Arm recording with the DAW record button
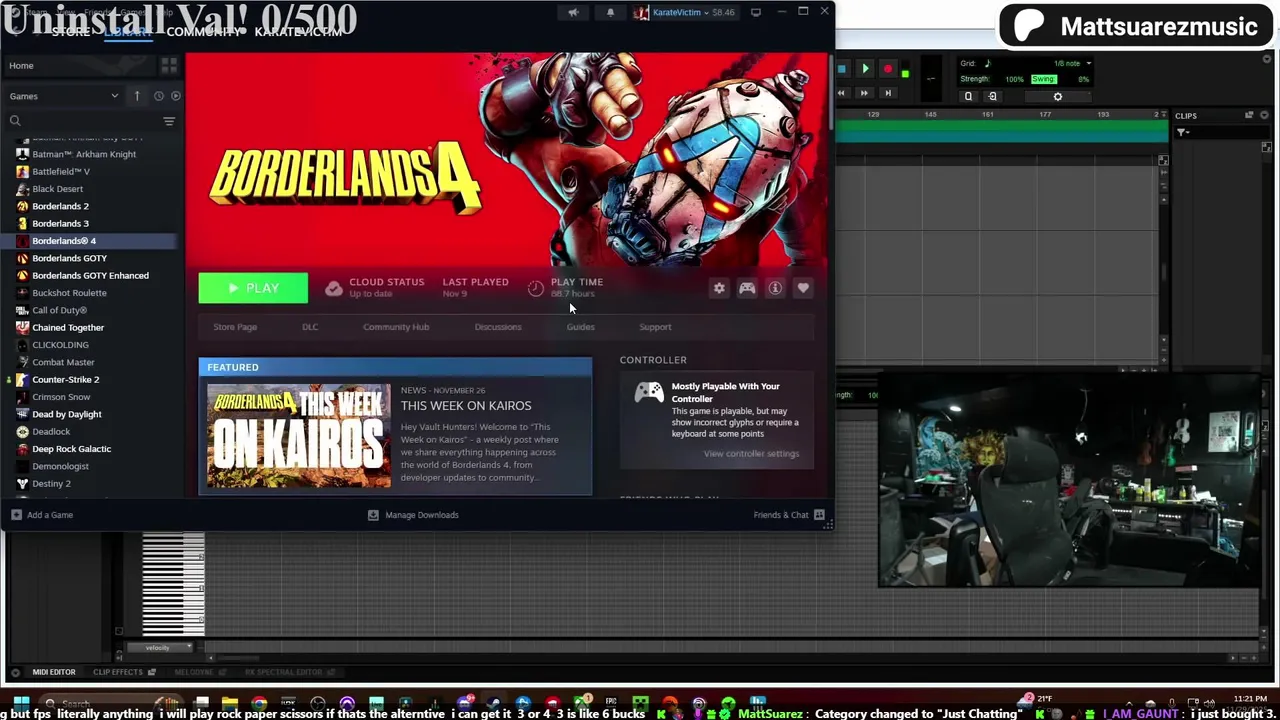This screenshot has height=720, width=1280. [x=887, y=69]
